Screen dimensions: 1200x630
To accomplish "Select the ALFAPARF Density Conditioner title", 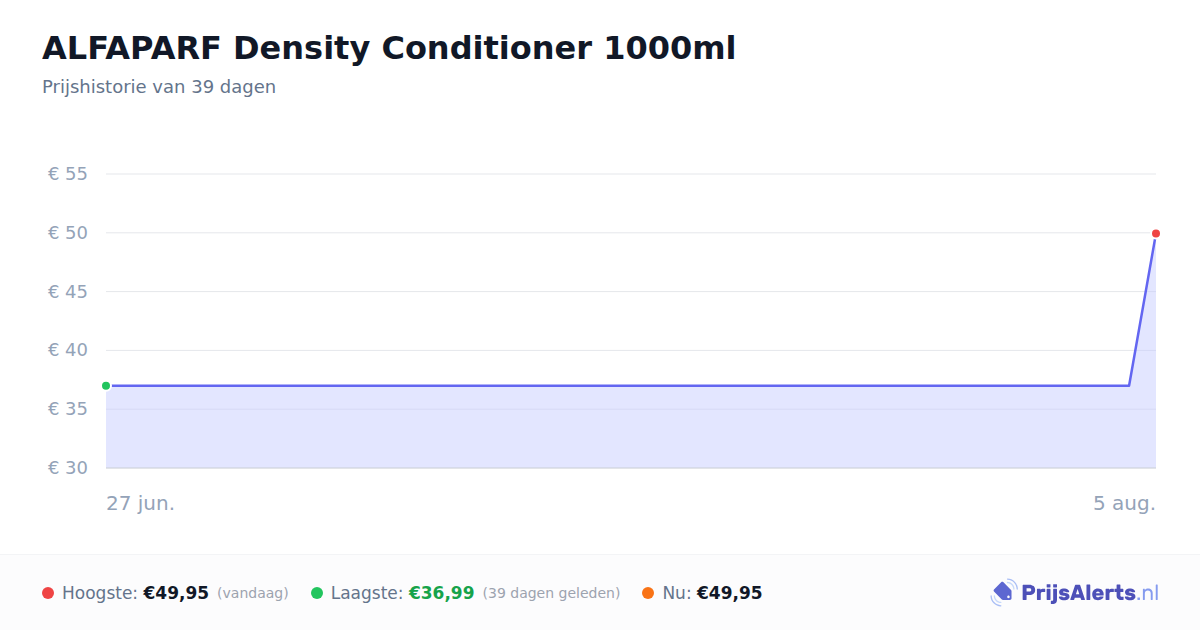I will point(389,48).
